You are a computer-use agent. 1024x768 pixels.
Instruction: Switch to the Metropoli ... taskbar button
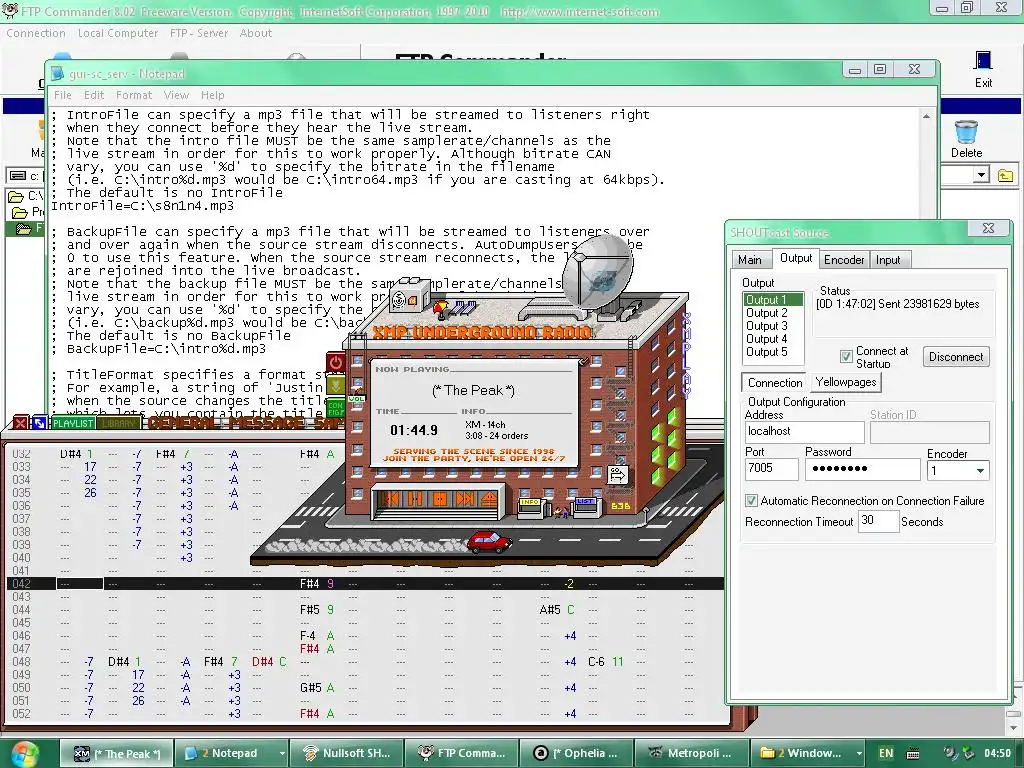point(692,754)
